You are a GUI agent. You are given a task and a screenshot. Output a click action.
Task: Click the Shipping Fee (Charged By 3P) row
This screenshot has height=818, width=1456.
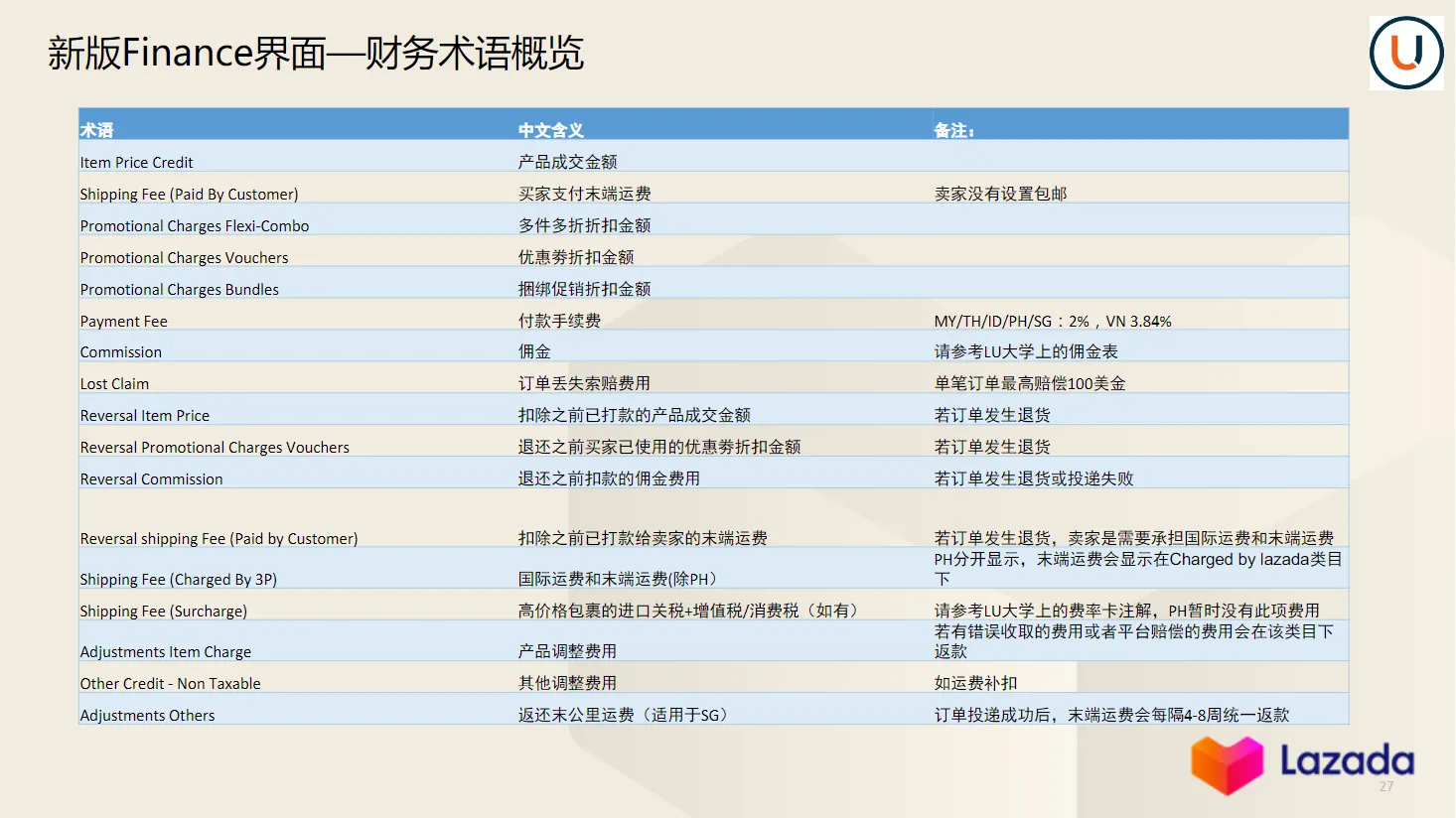point(179,579)
